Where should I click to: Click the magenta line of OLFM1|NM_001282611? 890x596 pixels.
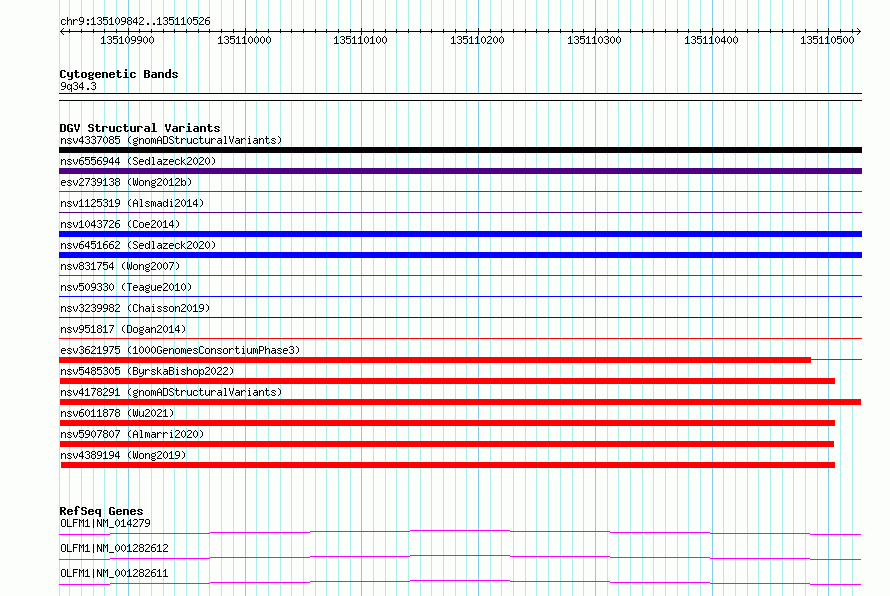click(460, 582)
